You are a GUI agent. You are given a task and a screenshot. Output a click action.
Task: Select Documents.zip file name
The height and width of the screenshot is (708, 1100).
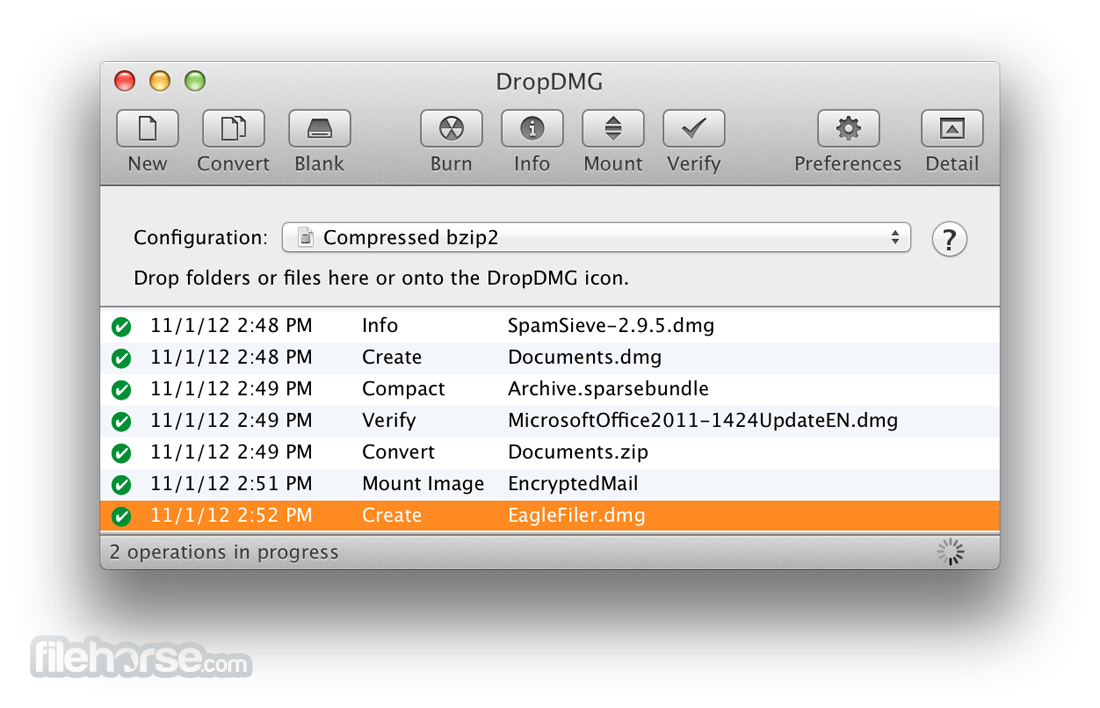point(578,452)
